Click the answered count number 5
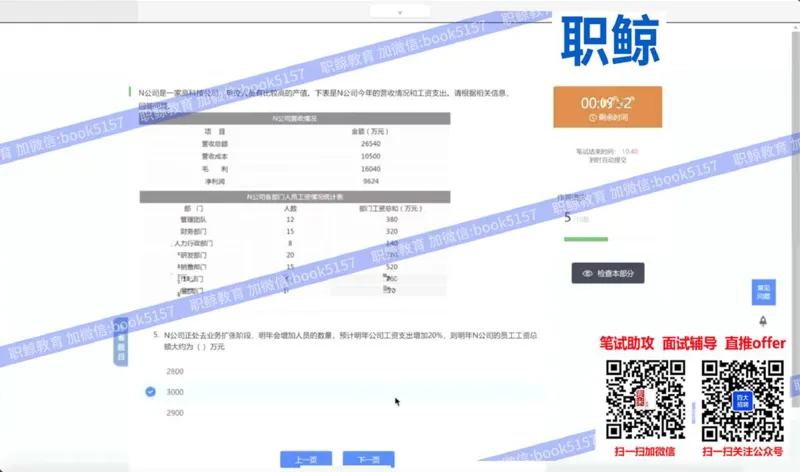800x472 pixels. (x=567, y=218)
